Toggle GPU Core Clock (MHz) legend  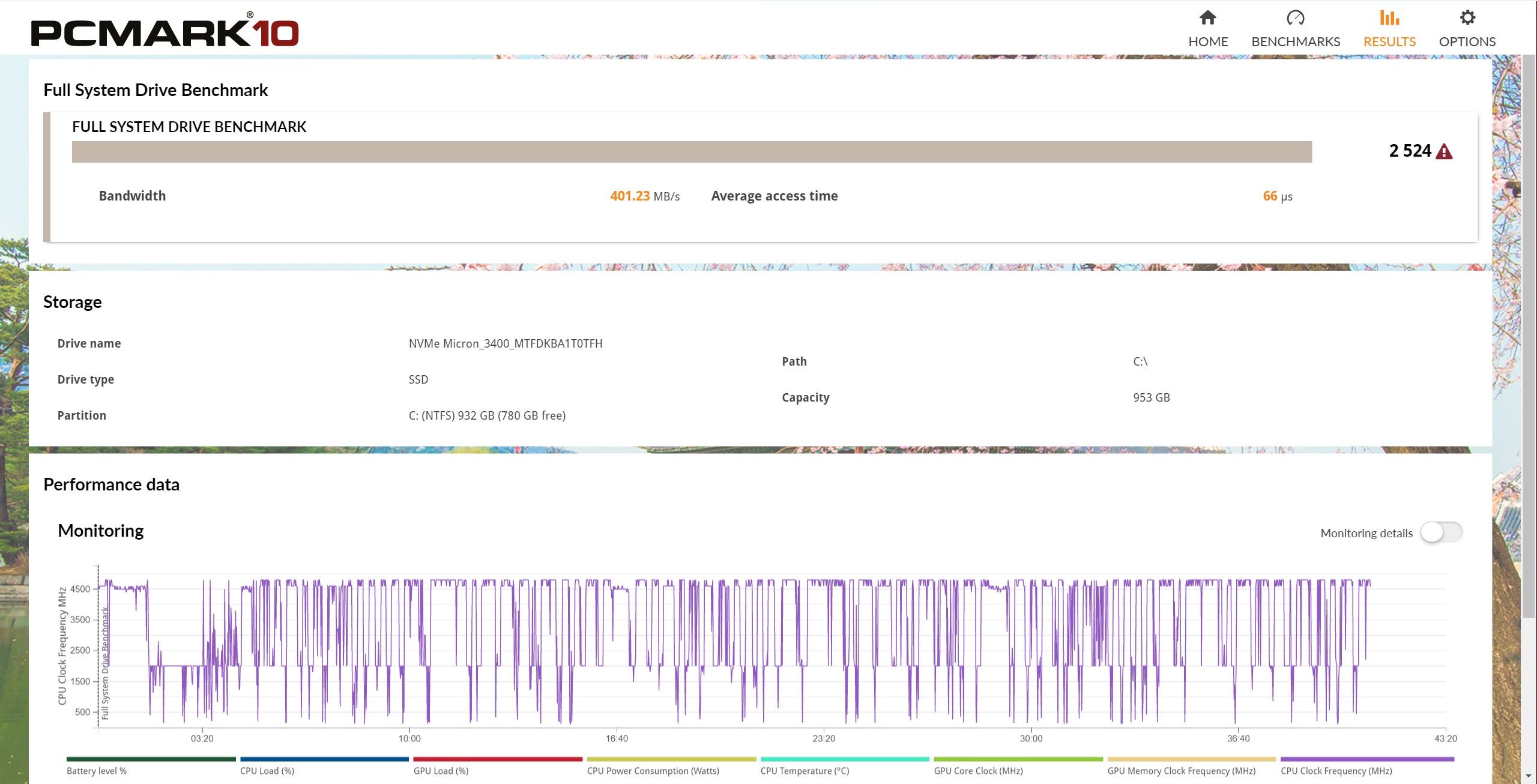pos(1018,765)
